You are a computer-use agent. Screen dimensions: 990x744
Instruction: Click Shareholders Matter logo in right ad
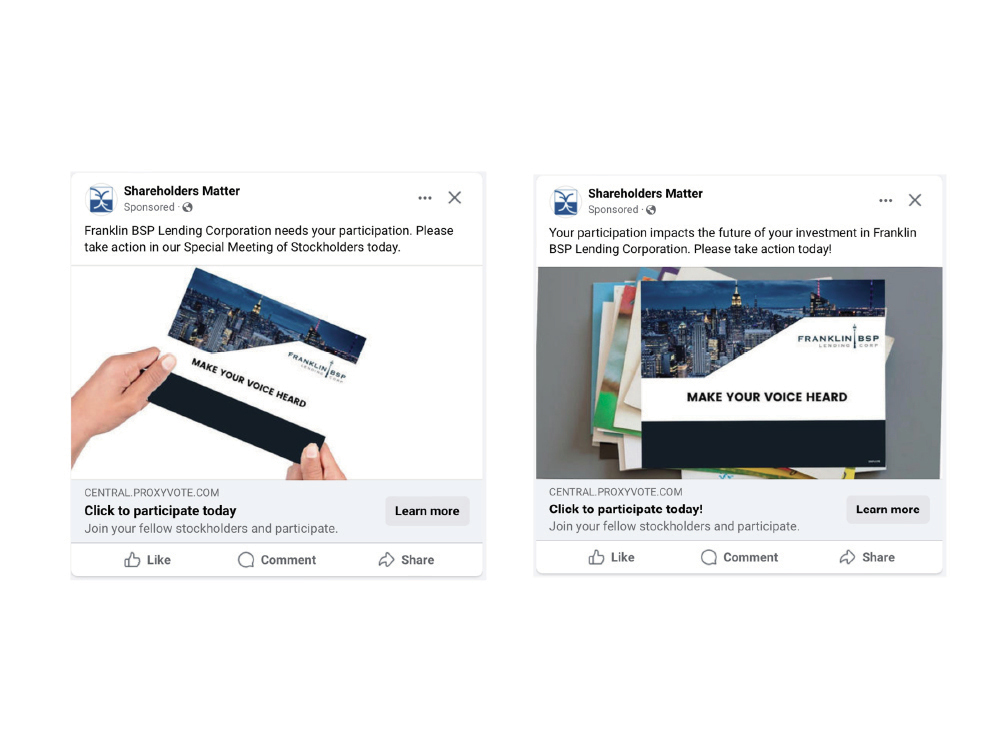pyautogui.click(x=565, y=202)
